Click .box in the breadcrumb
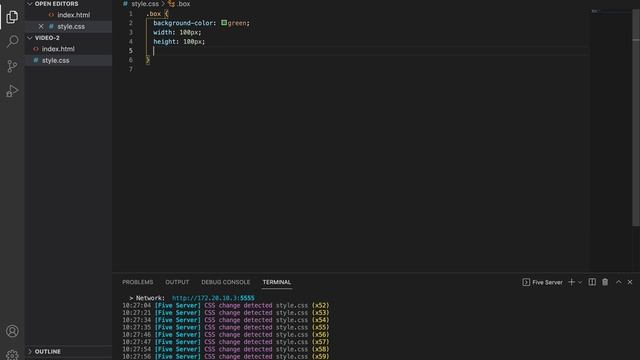The height and width of the screenshot is (360, 640). pyautogui.click(x=184, y=4)
